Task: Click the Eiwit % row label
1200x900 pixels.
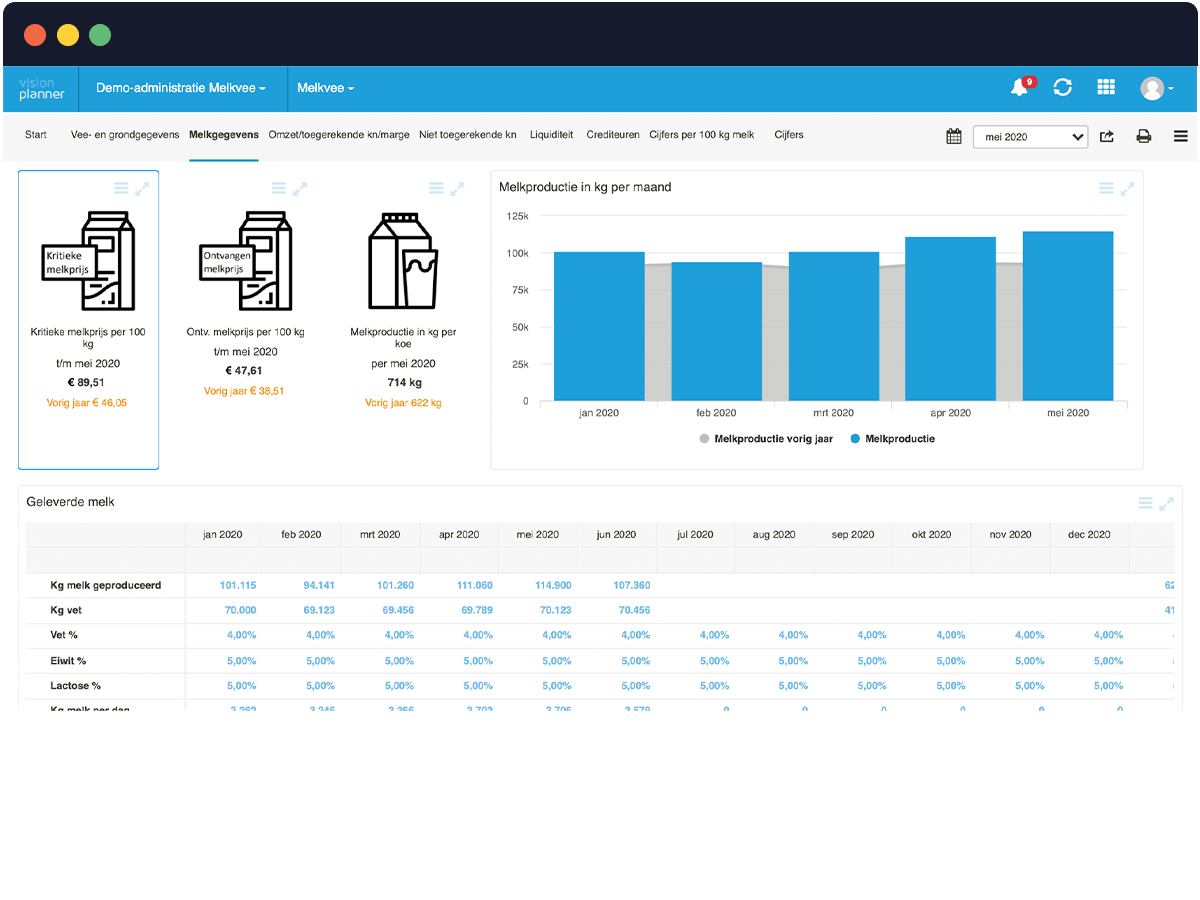Action: (x=68, y=661)
